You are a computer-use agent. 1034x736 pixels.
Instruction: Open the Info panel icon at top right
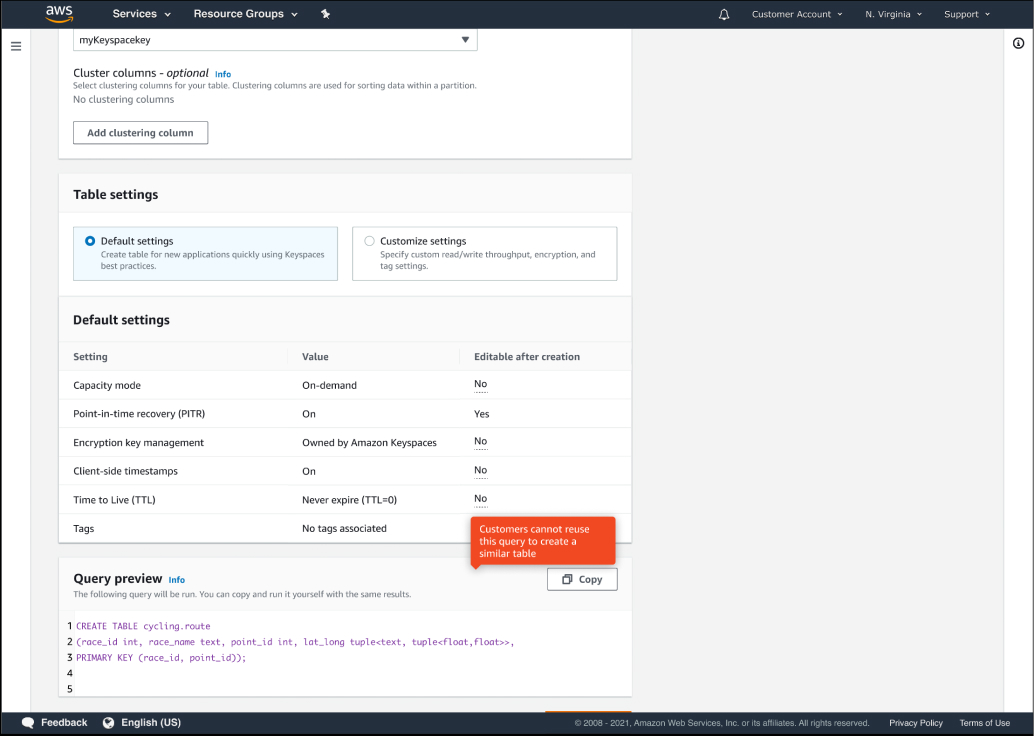coord(1018,43)
